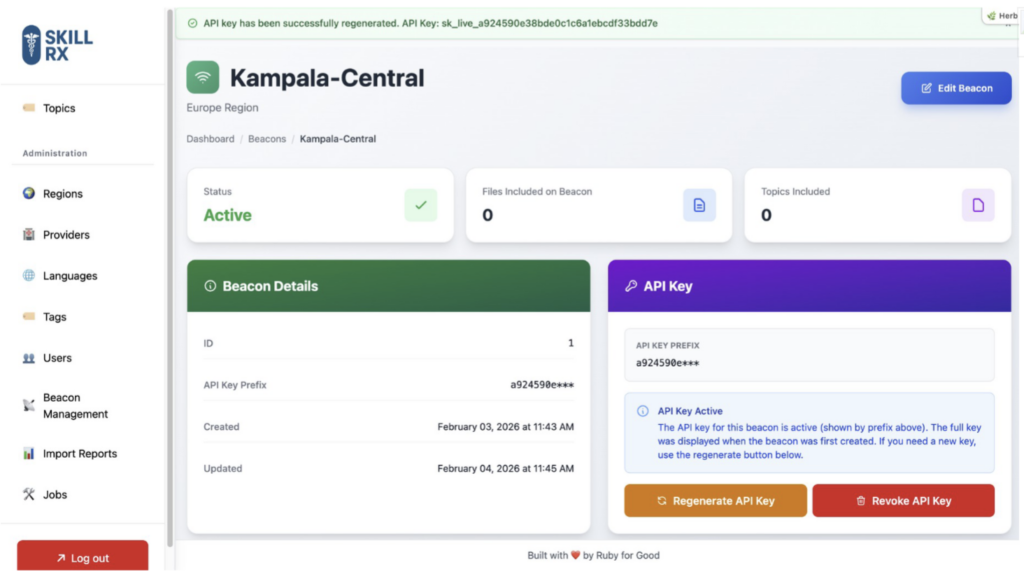Screen dimensions: 1024x581
Task: Click the SkillRX logo
Action: tap(57, 45)
